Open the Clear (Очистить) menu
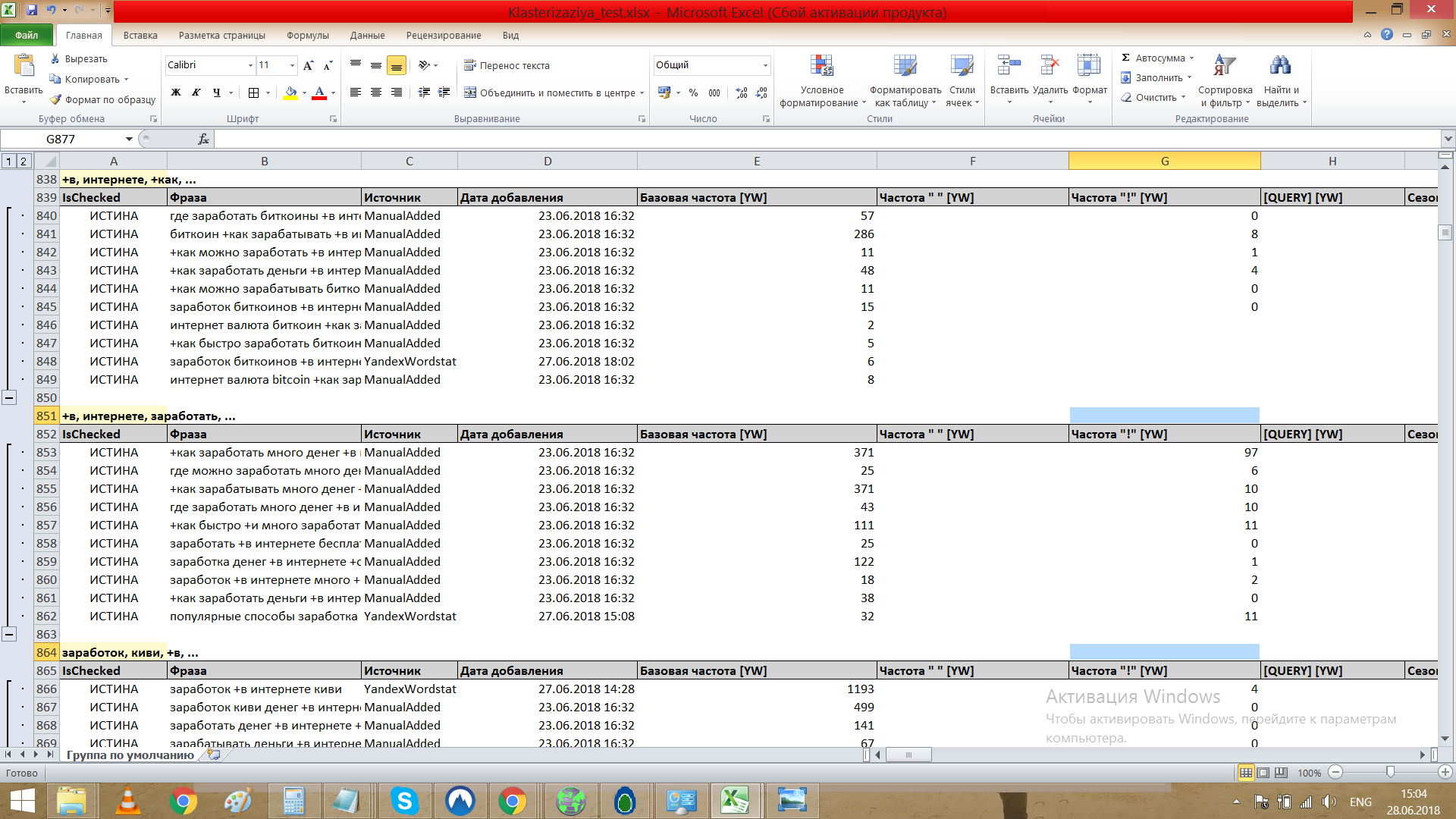The image size is (1456, 819). click(1153, 97)
